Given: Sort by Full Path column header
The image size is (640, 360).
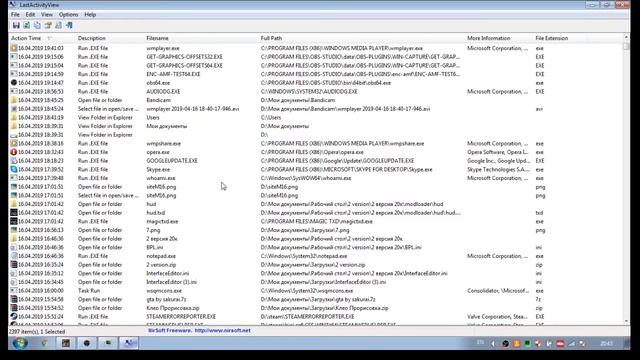Looking at the screenshot, I should tap(362, 38).
